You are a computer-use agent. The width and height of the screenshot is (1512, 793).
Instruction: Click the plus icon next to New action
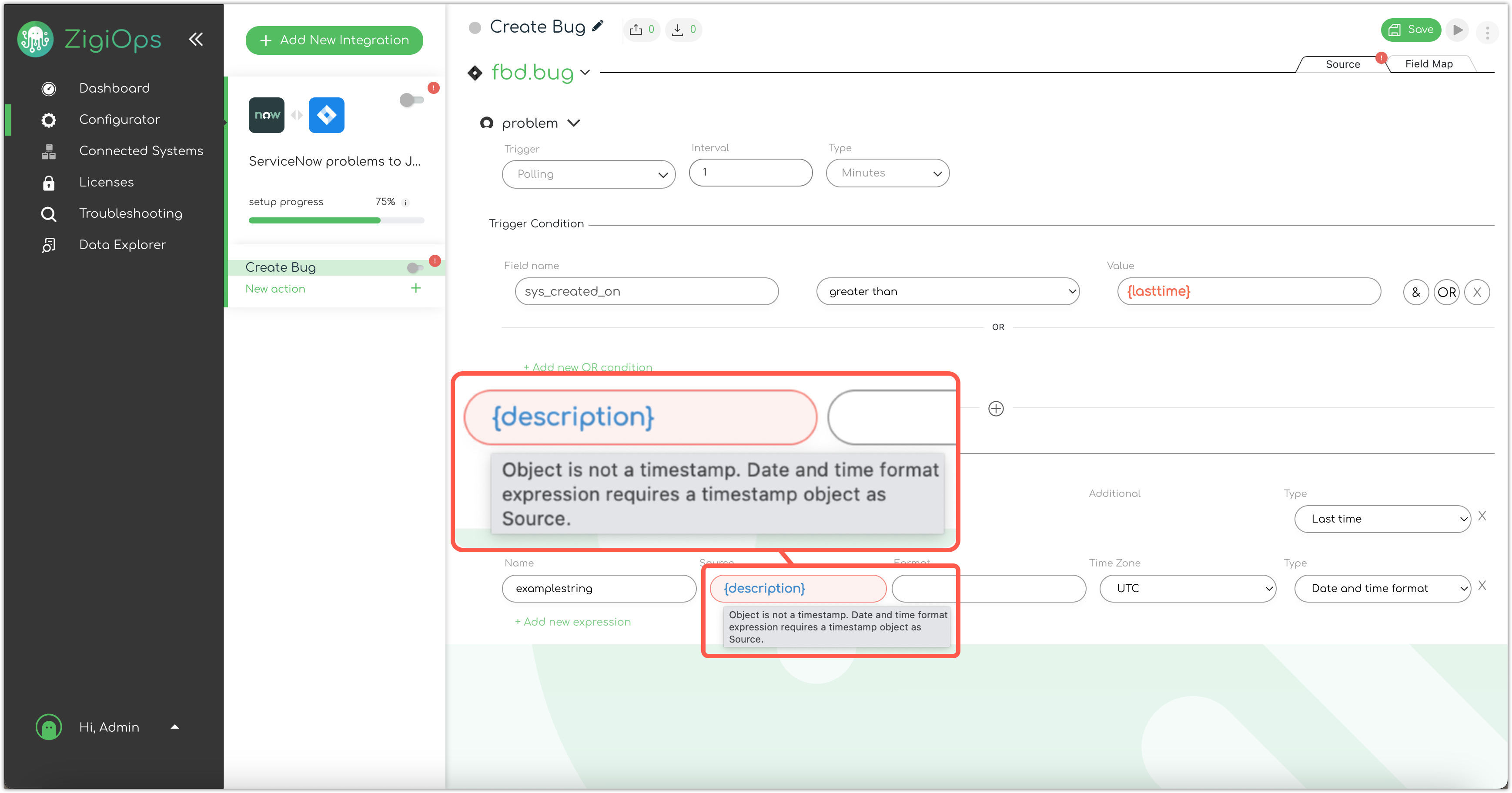click(415, 288)
